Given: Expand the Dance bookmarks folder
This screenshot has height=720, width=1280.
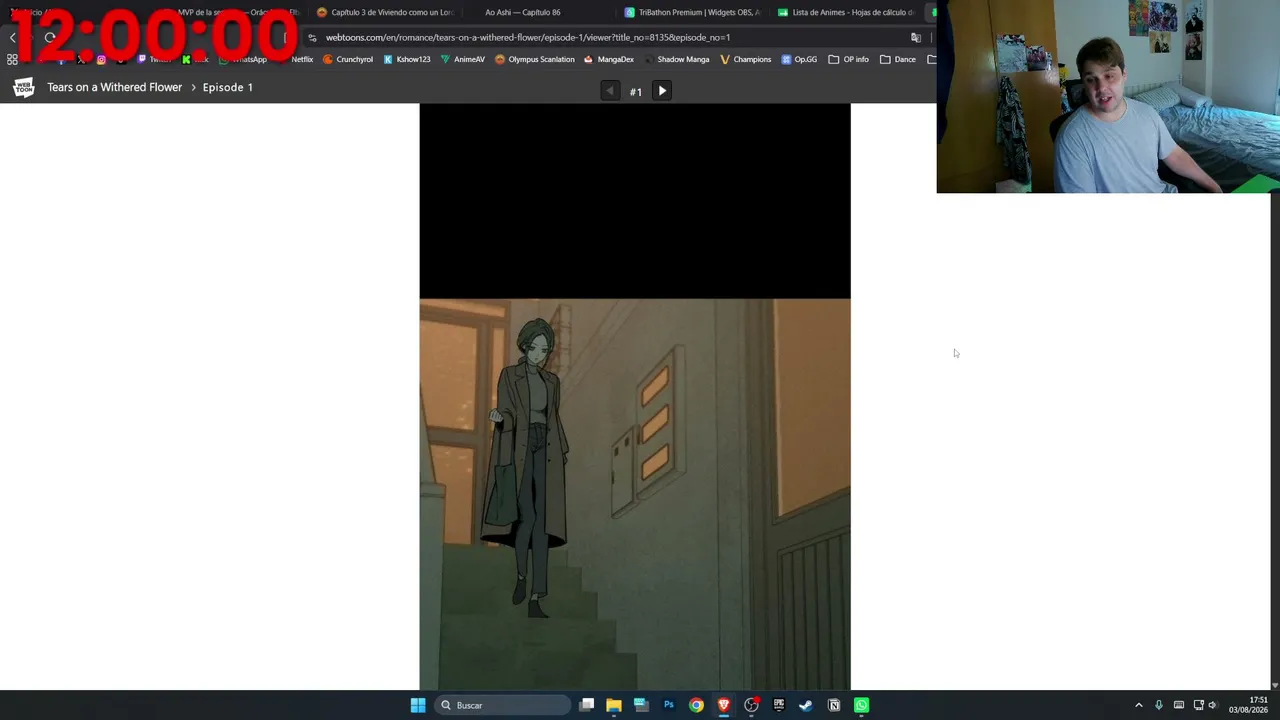Looking at the screenshot, I should pyautogui.click(x=898, y=60).
